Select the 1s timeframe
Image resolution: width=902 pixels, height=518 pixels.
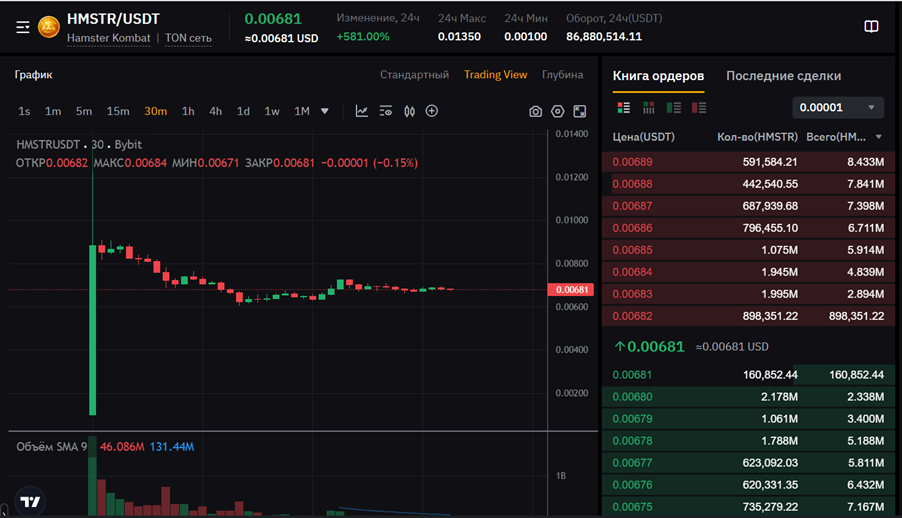coord(24,111)
